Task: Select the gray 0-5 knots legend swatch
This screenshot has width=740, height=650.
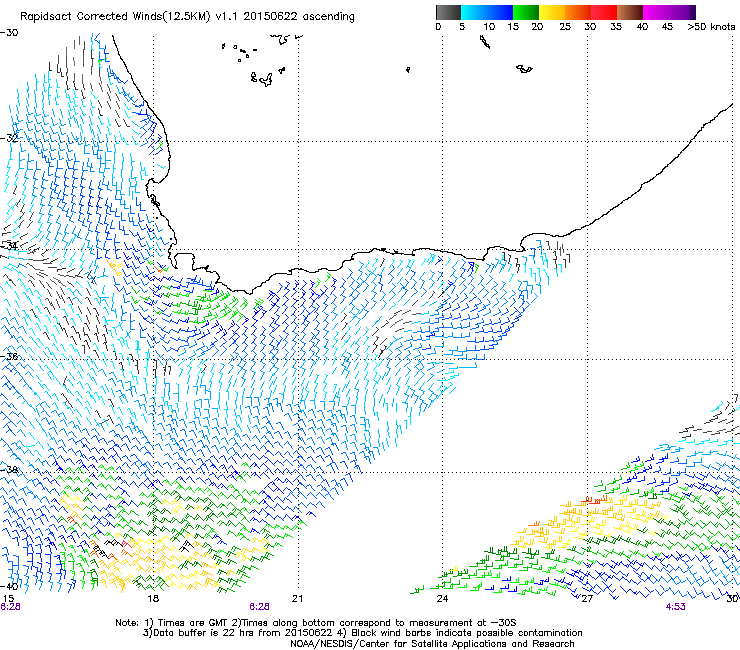Action: [x=448, y=12]
